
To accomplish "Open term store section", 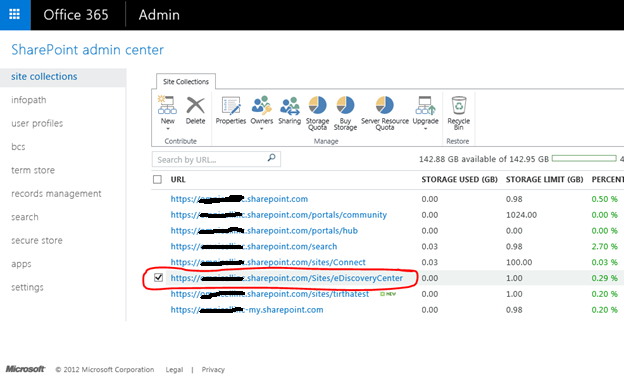I will tap(33, 170).
